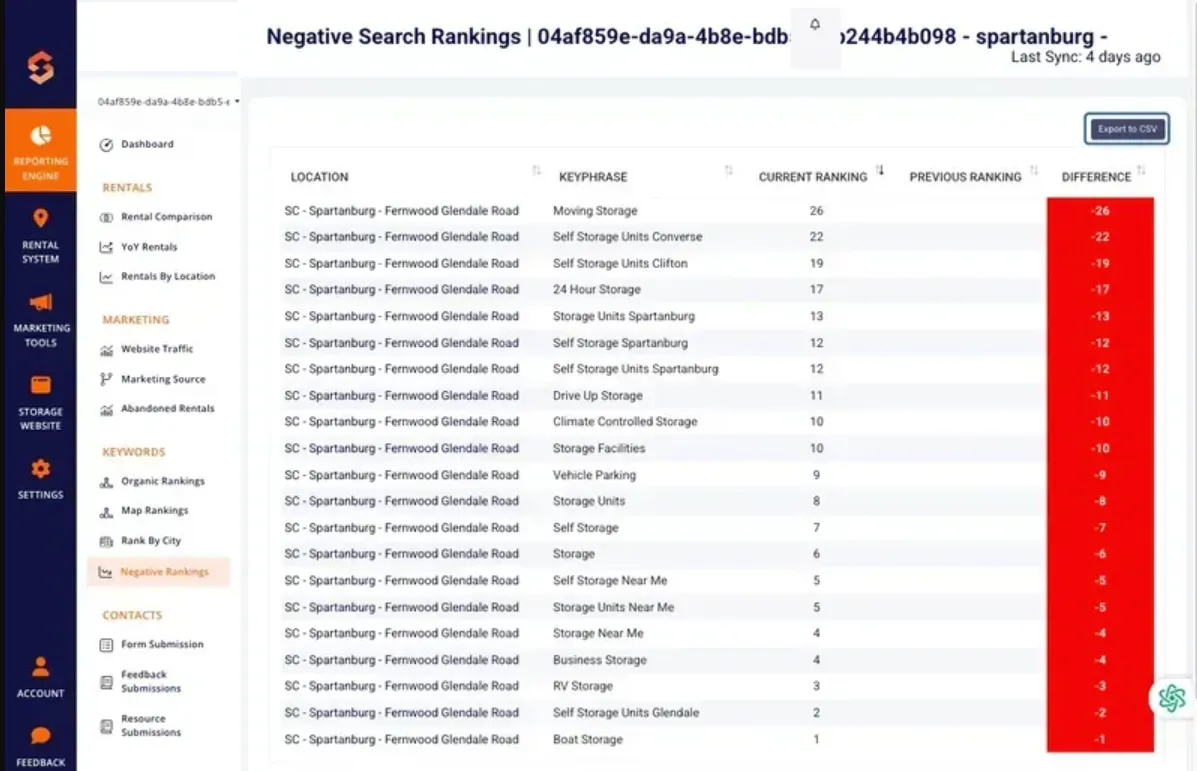Open the Map Rankings page
This screenshot has width=1197, height=771.
tap(154, 511)
